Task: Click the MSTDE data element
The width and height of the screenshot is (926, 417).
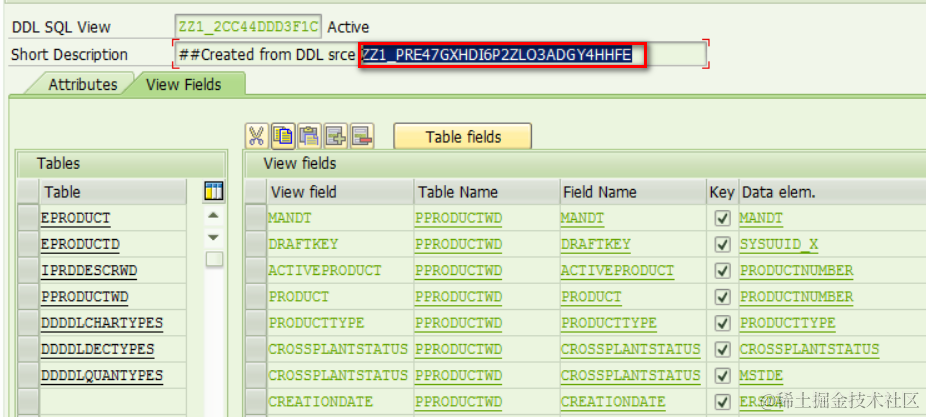Action: [761, 376]
